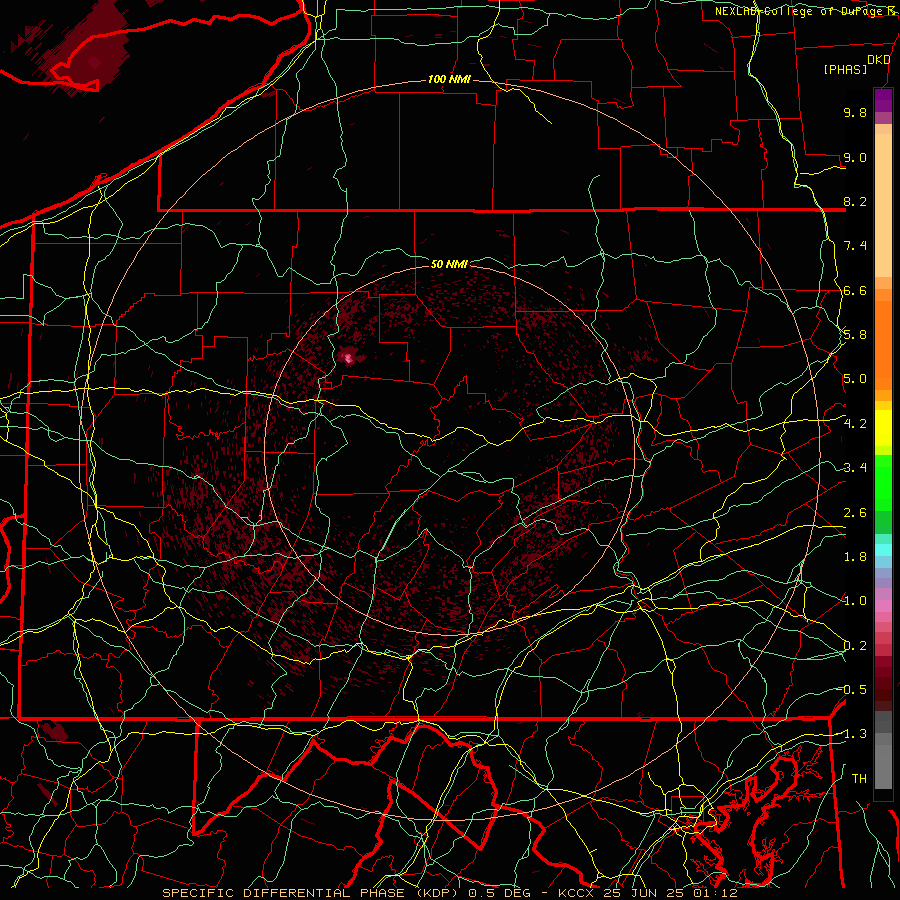Image resolution: width=900 pixels, height=900 pixels.
Task: Click the 5.0 scale value
Action: (855, 379)
